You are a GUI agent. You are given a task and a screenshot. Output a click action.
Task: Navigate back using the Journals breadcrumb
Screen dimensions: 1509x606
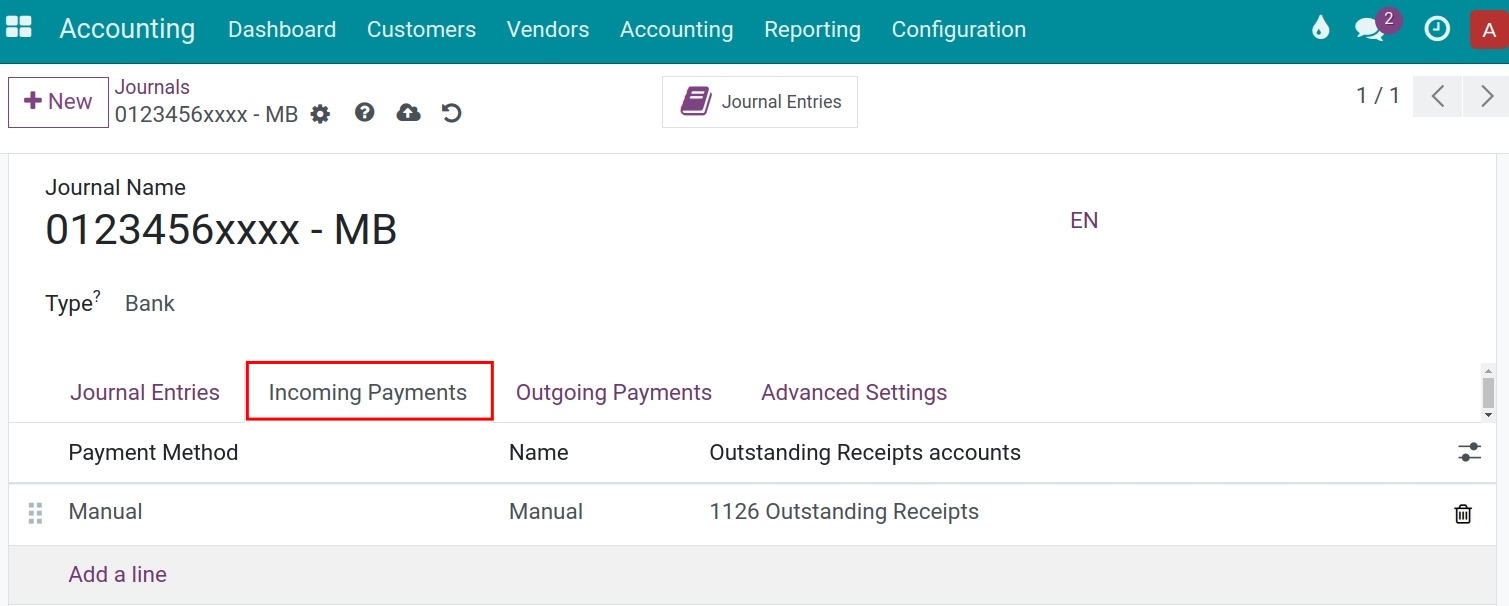(152, 87)
